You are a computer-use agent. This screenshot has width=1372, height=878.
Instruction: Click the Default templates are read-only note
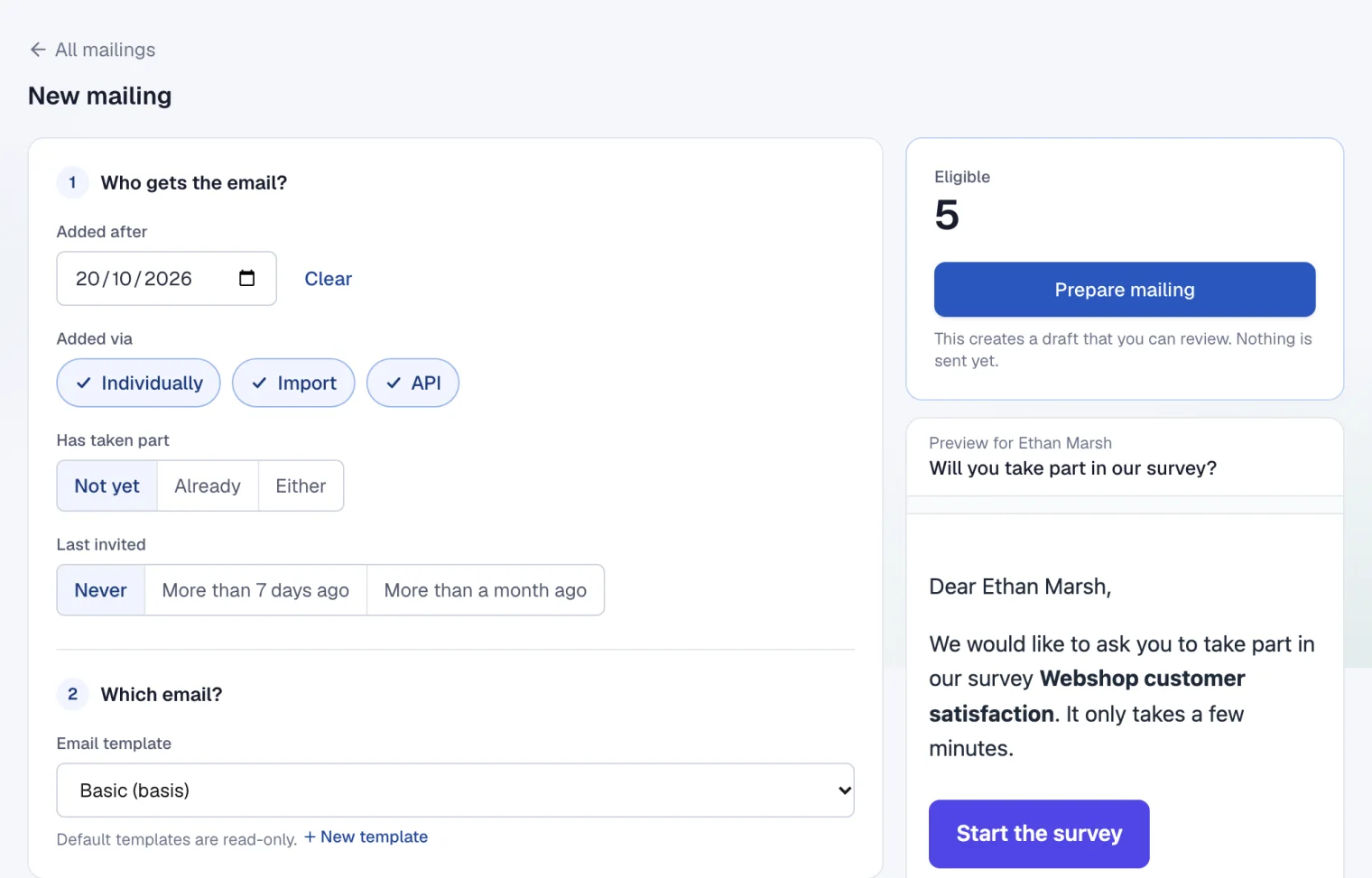click(x=177, y=839)
